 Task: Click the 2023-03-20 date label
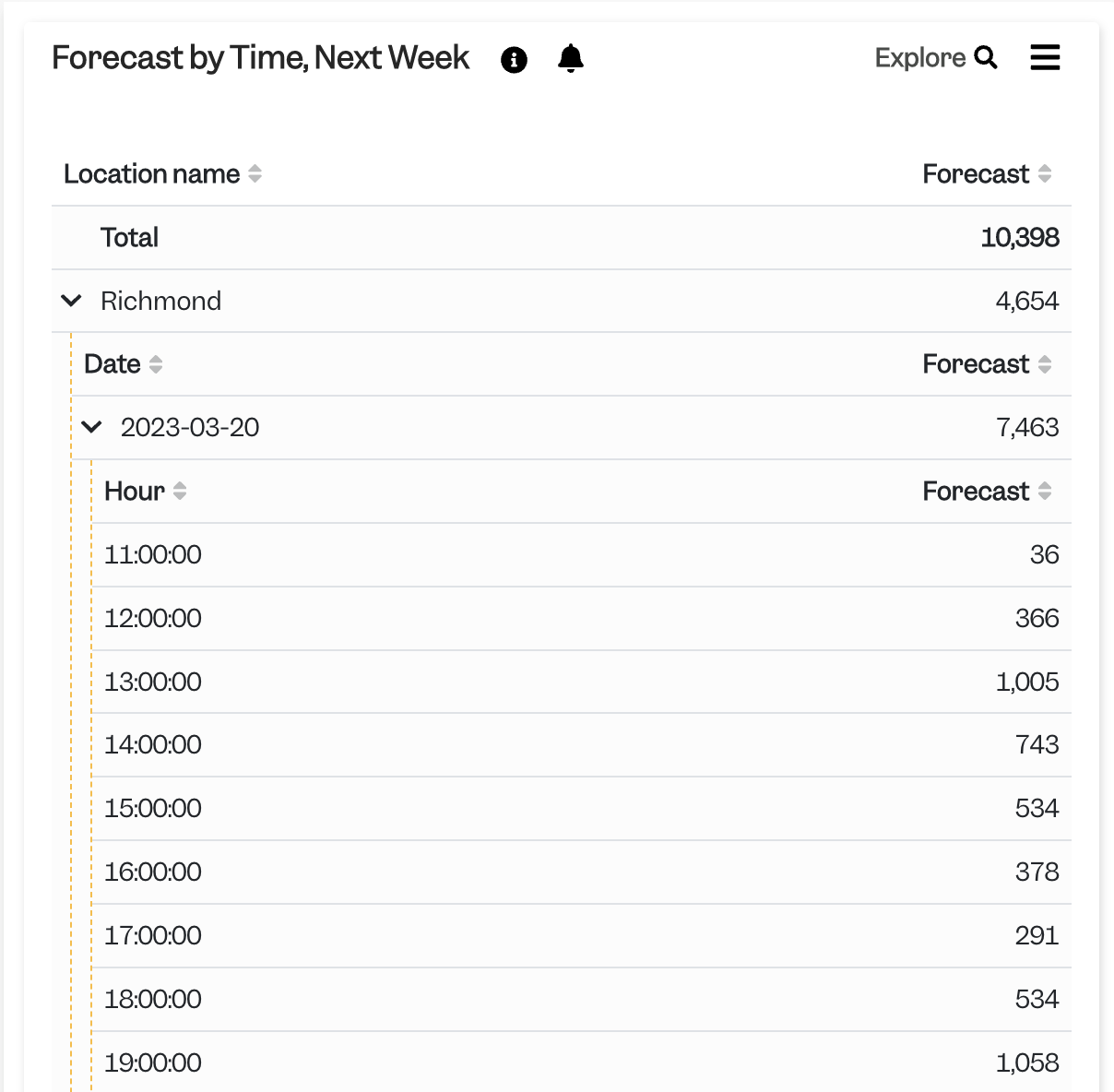click(190, 427)
